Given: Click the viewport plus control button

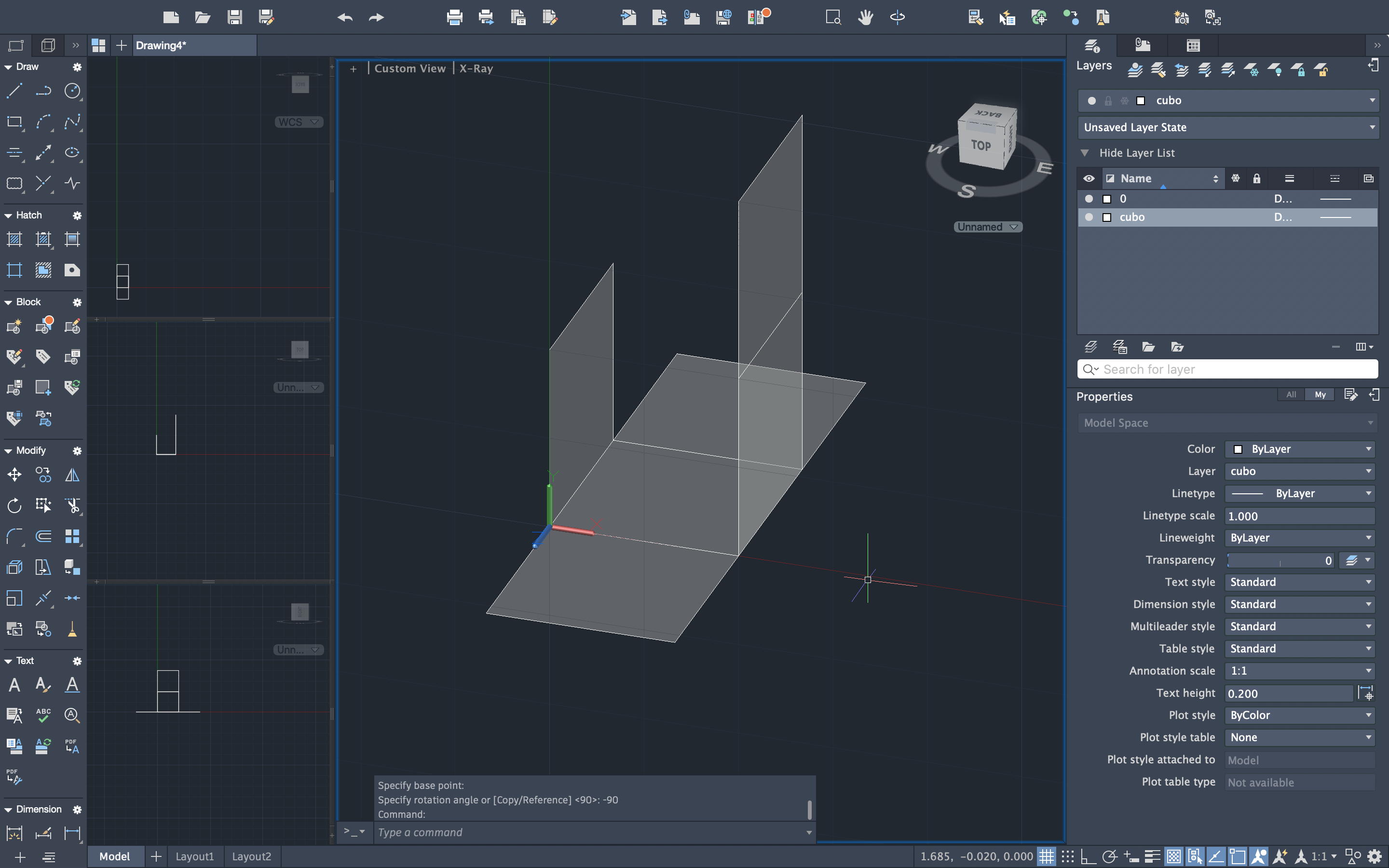Looking at the screenshot, I should tap(354, 69).
